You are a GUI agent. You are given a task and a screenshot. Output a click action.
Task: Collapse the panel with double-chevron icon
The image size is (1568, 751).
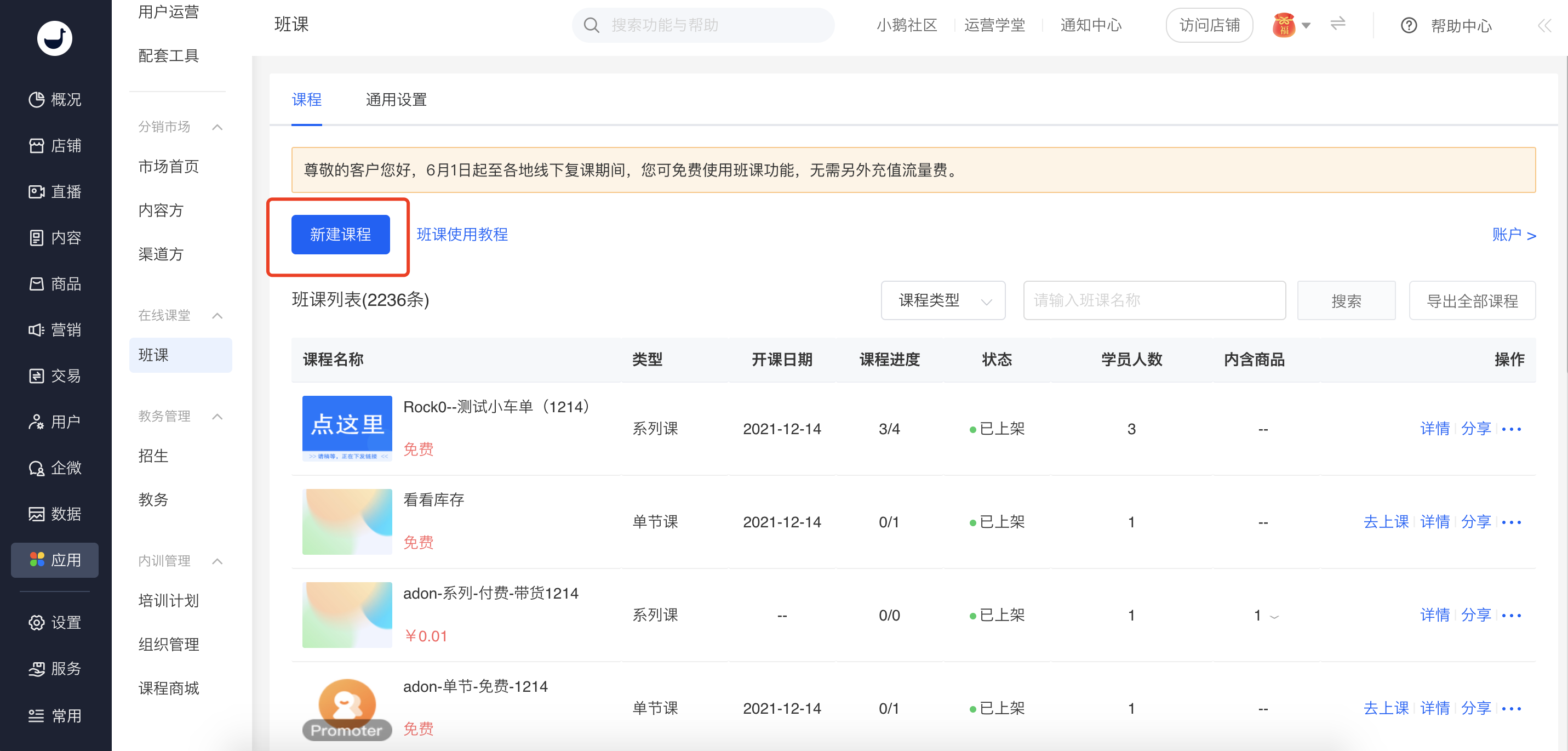[1544, 26]
